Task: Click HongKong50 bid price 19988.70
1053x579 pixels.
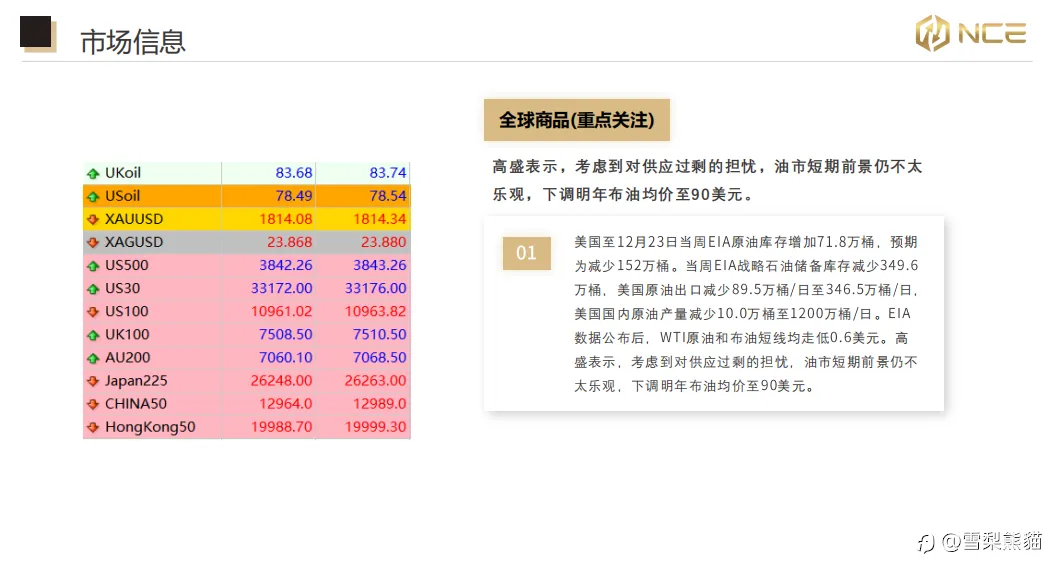Action: (281, 427)
